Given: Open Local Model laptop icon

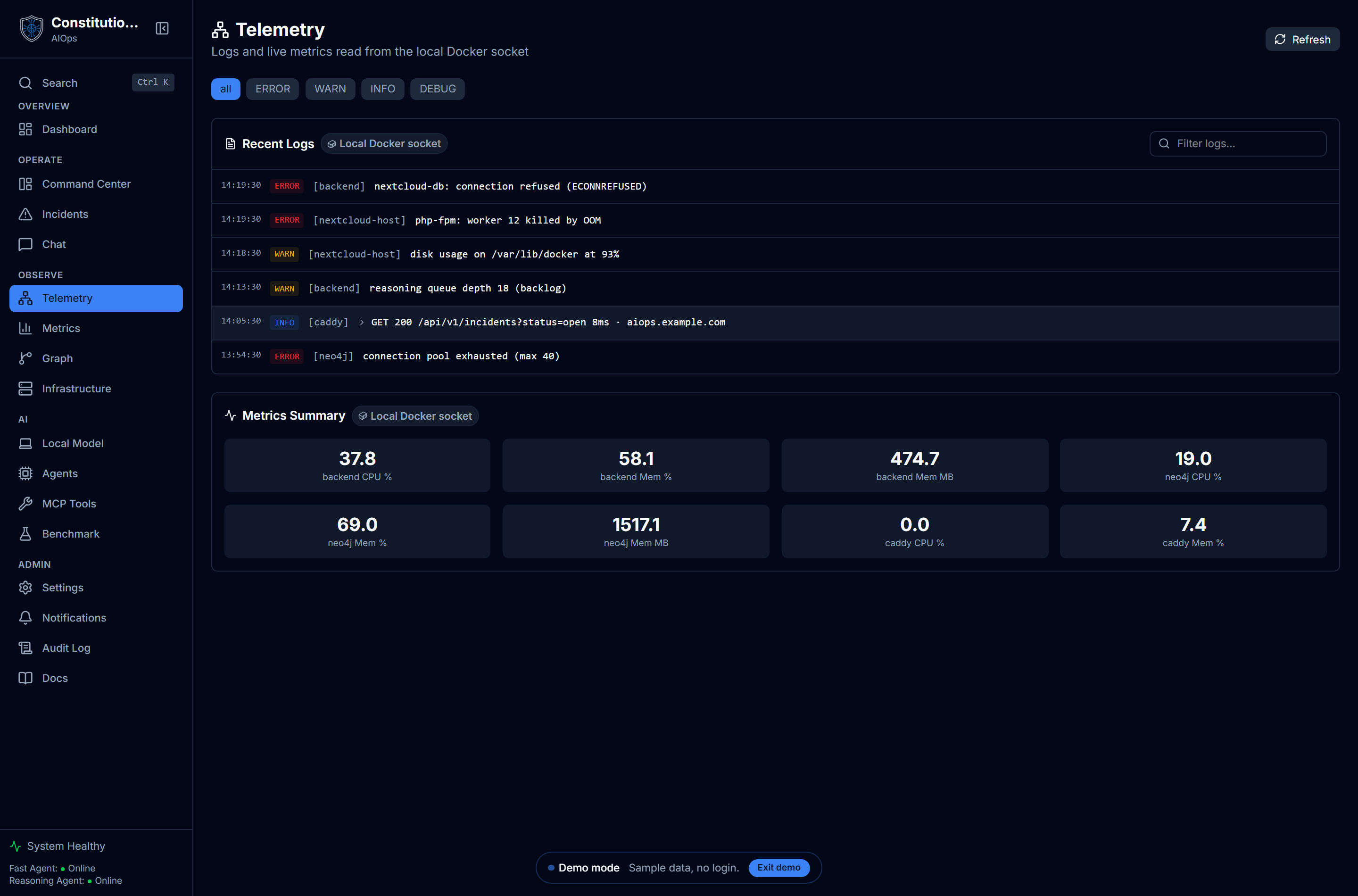Looking at the screenshot, I should pos(25,443).
